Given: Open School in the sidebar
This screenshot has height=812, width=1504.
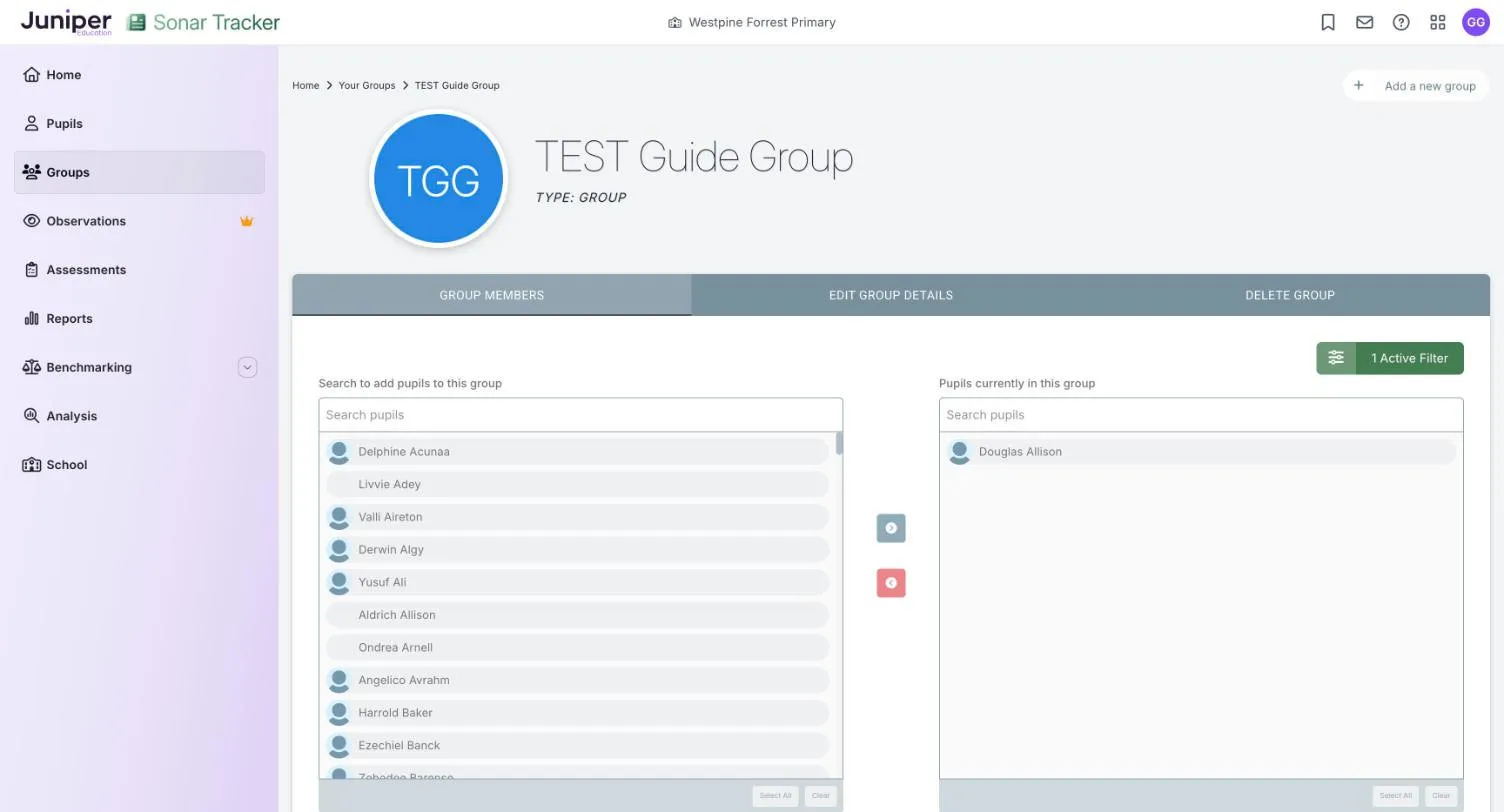Looking at the screenshot, I should pos(139,465).
